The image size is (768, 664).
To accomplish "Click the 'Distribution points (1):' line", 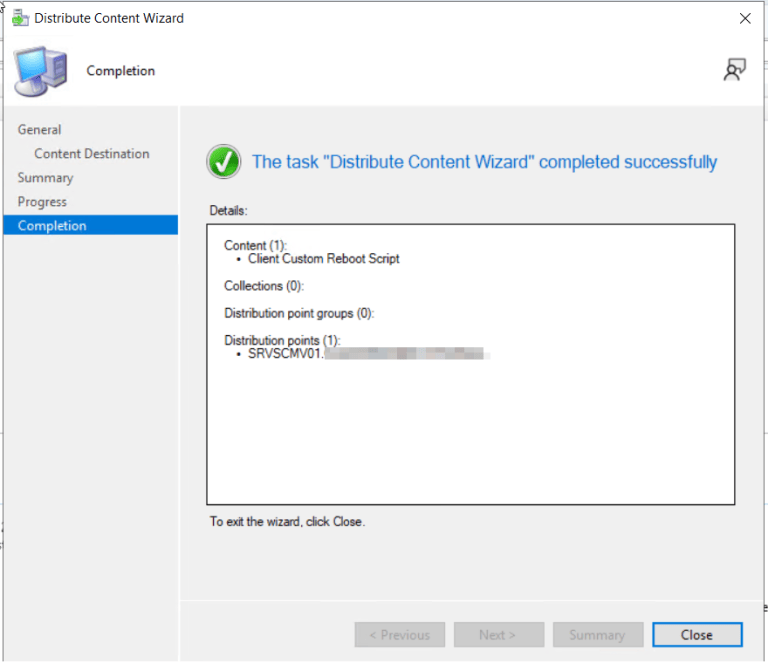I will (x=282, y=340).
